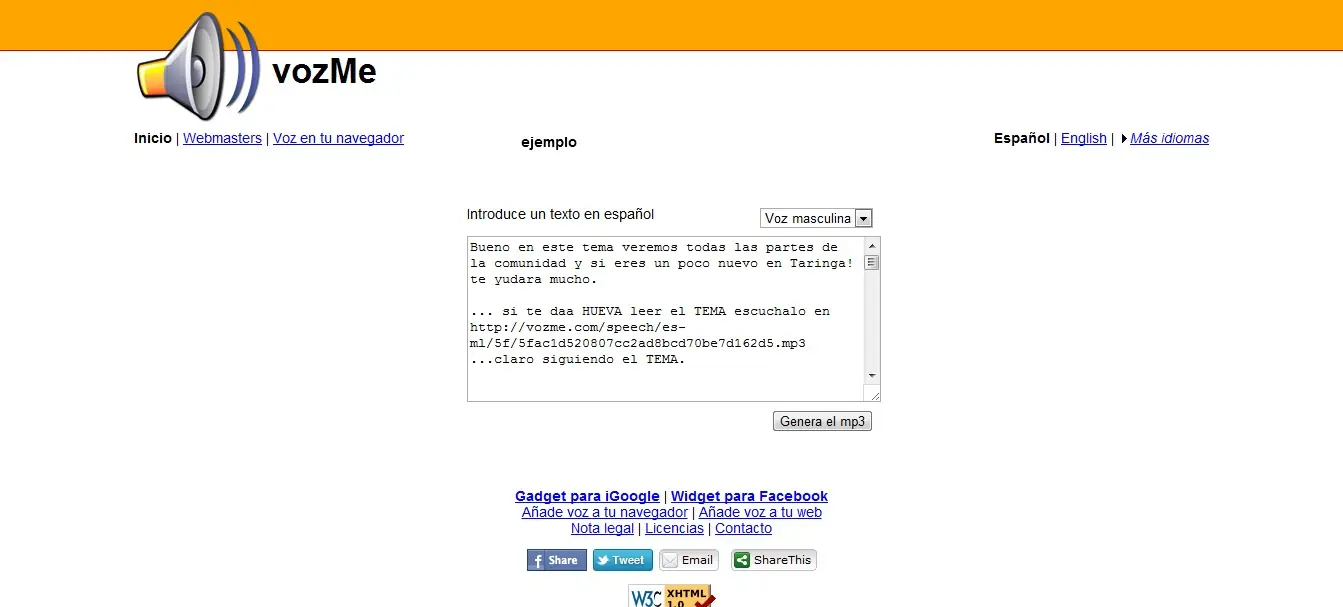The image size is (1343, 607).
Task: Open Widget para Facebook link
Action: [749, 496]
